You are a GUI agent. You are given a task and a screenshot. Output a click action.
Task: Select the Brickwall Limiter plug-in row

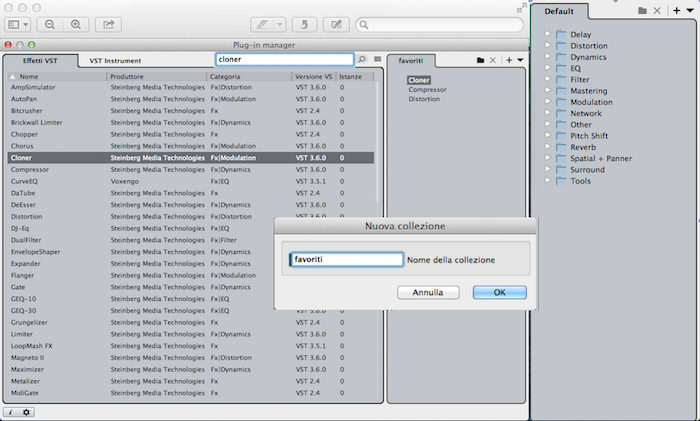[x=191, y=122]
